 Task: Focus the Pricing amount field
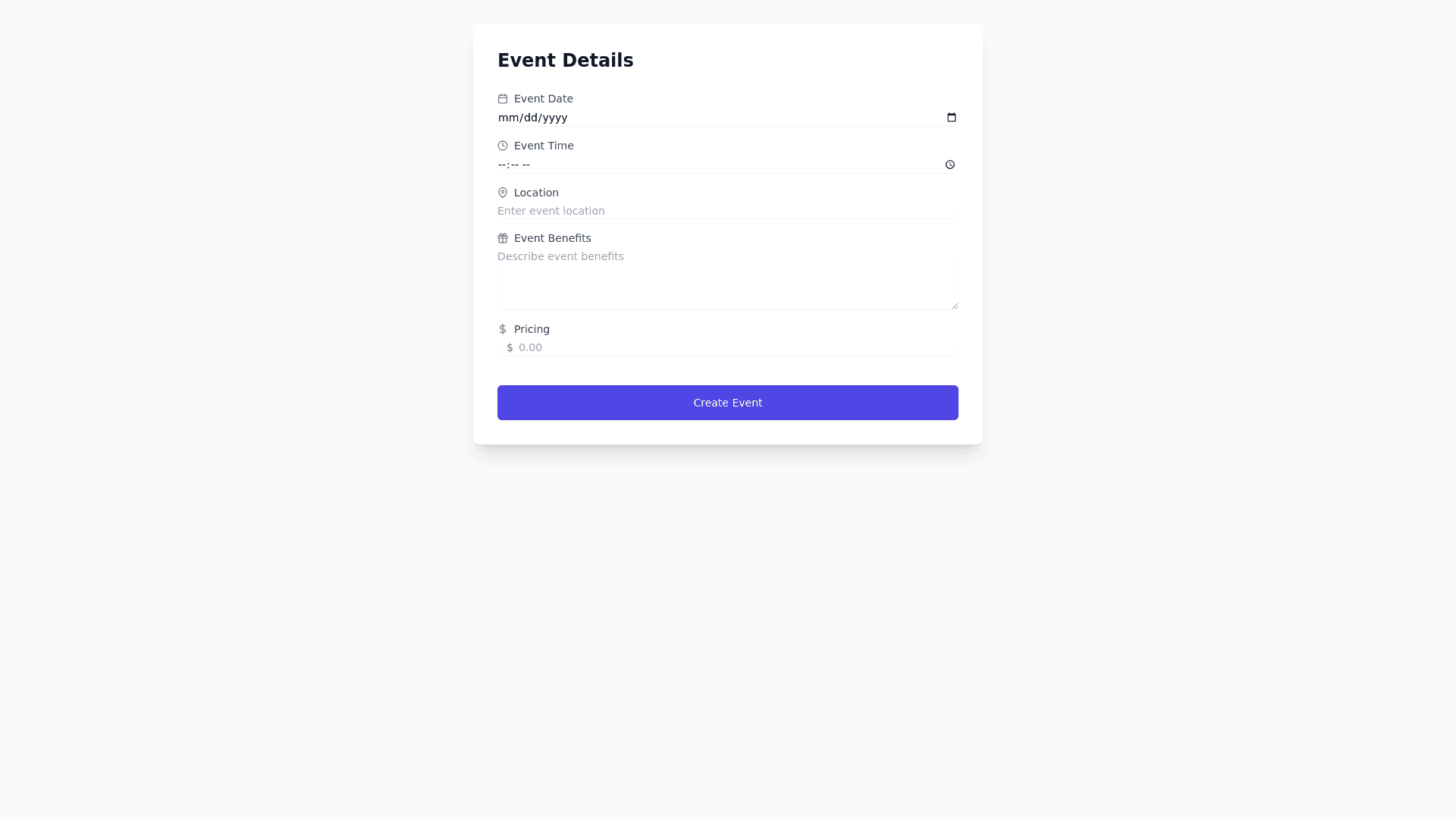pyautogui.click(x=734, y=347)
